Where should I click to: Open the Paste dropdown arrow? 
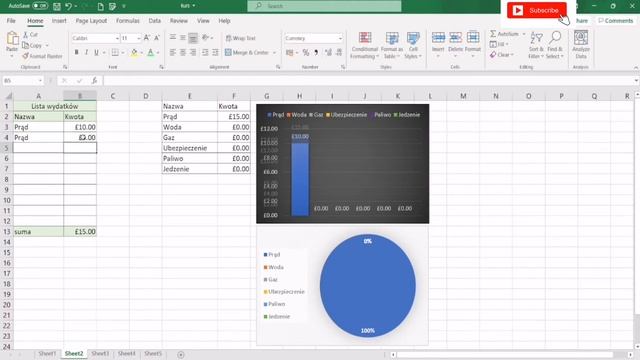click(x=12, y=56)
